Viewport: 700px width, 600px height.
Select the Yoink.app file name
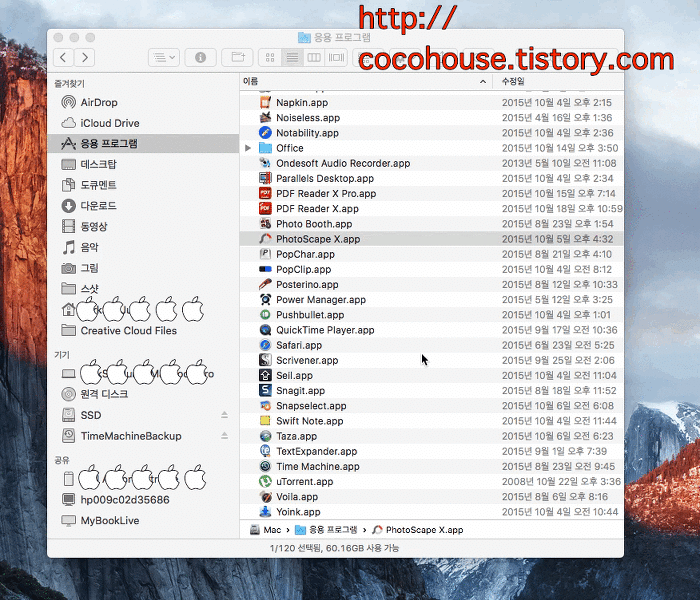pyautogui.click(x=298, y=512)
